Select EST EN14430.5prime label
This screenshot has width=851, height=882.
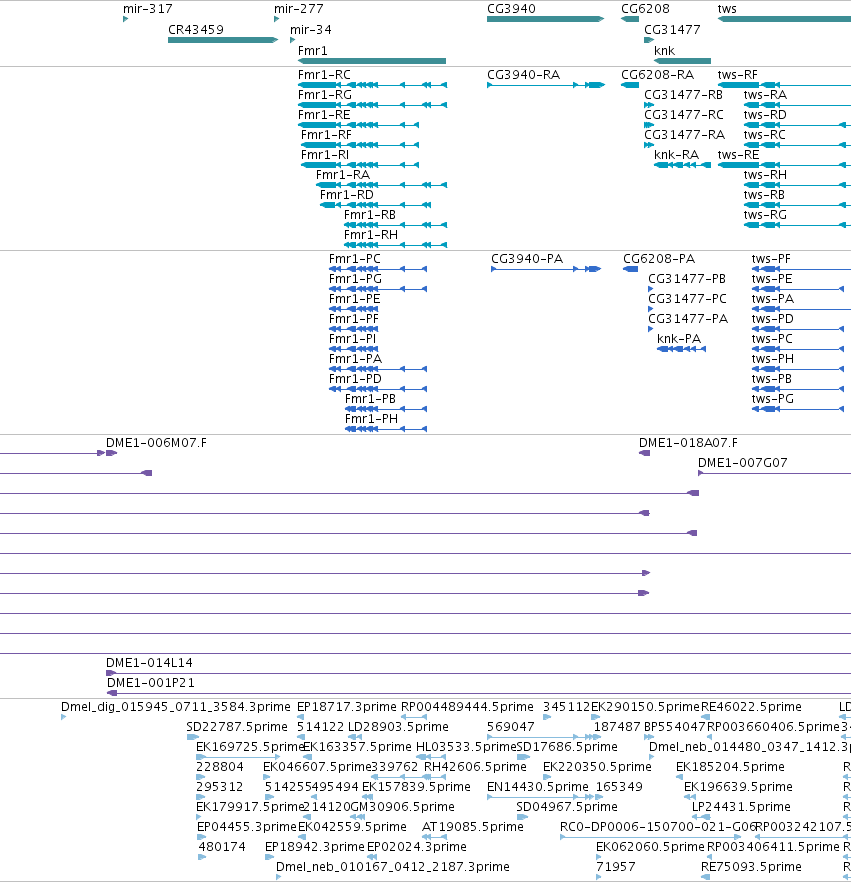(x=538, y=786)
